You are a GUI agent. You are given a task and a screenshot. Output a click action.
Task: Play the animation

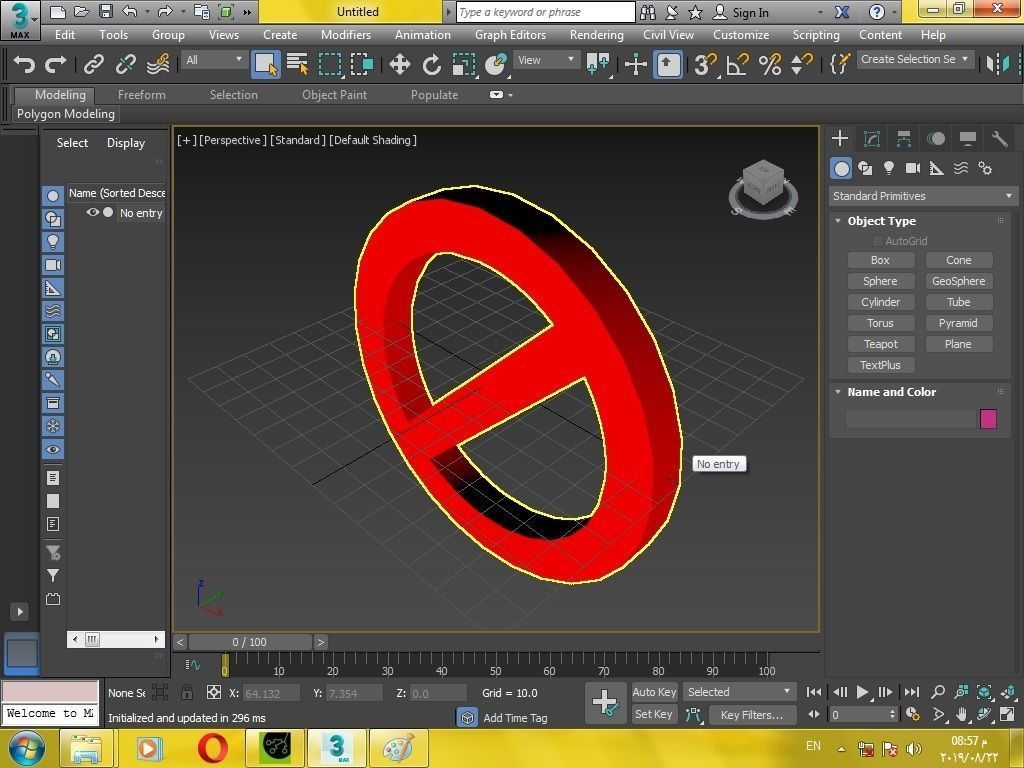863,692
